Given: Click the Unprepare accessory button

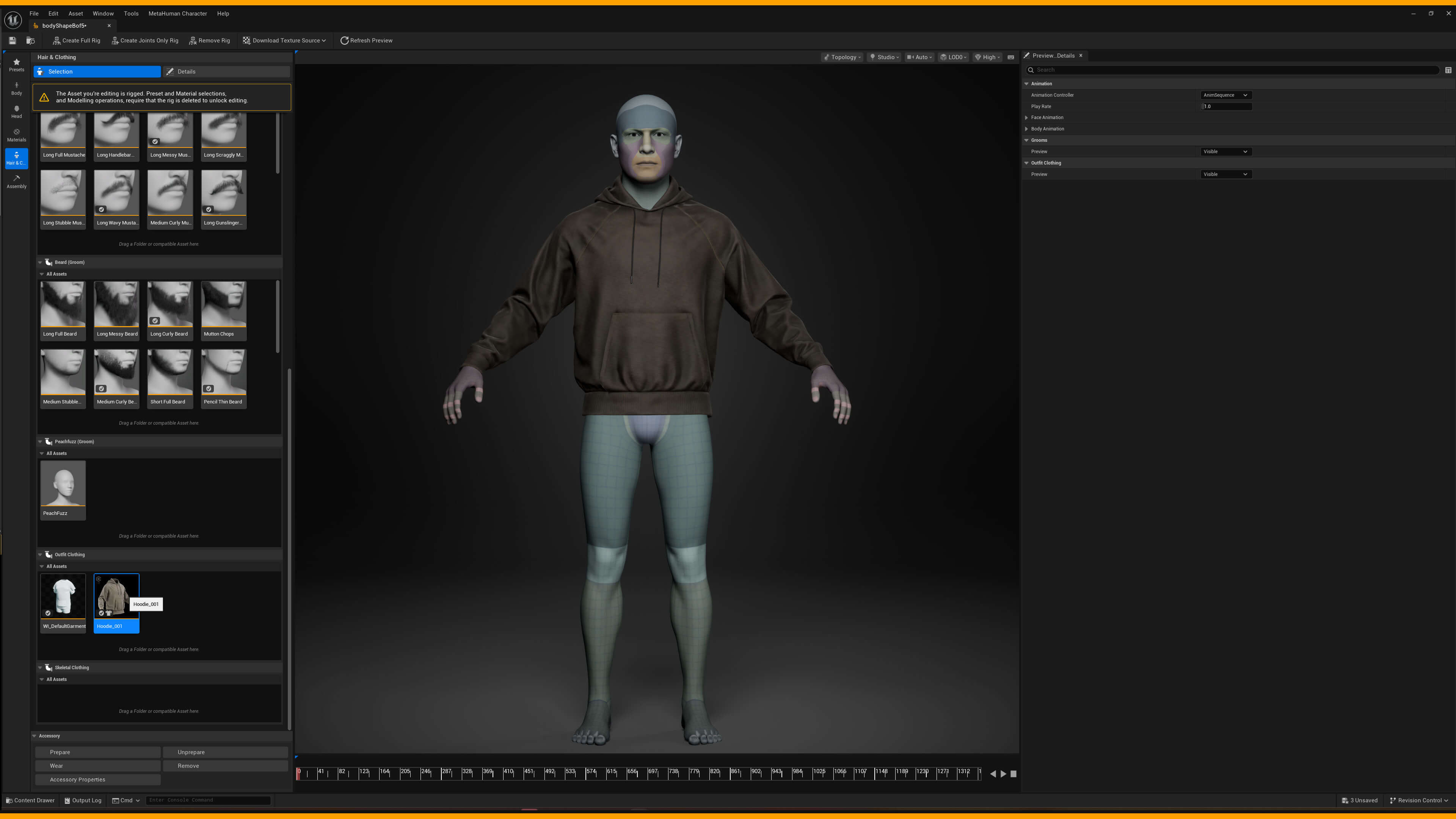Looking at the screenshot, I should tap(226, 752).
